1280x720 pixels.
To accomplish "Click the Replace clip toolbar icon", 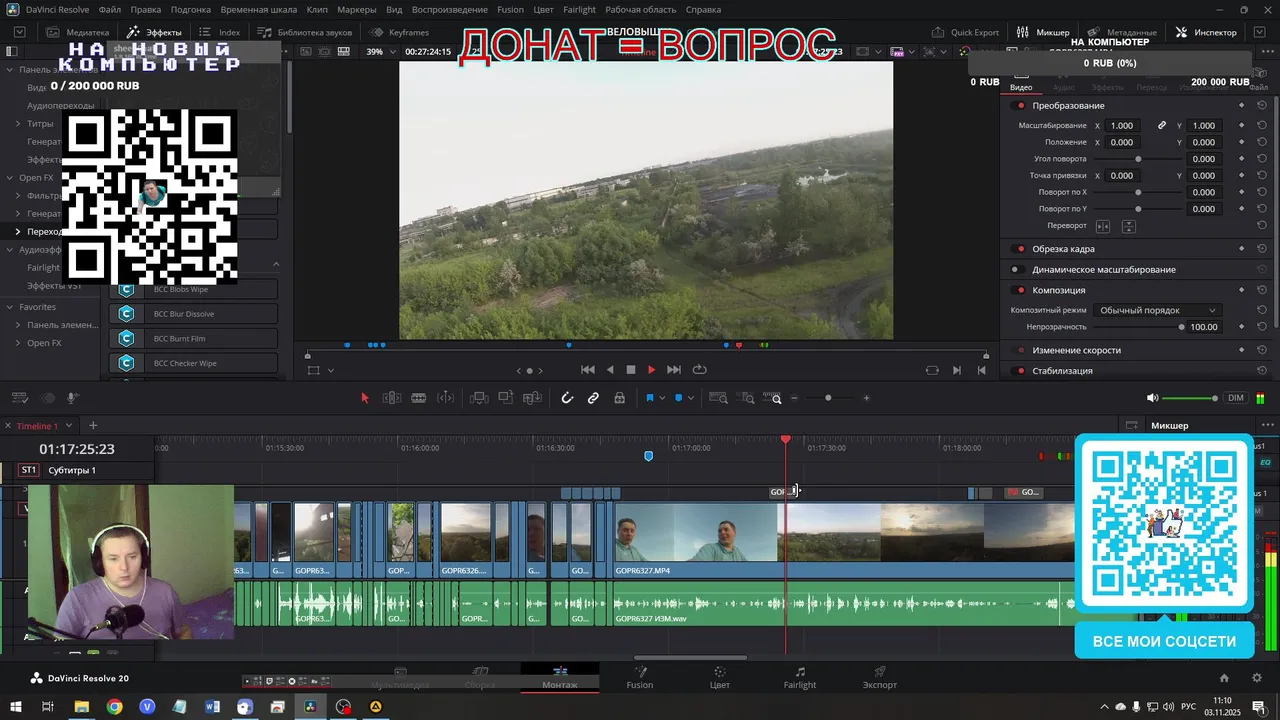I will tap(533, 398).
